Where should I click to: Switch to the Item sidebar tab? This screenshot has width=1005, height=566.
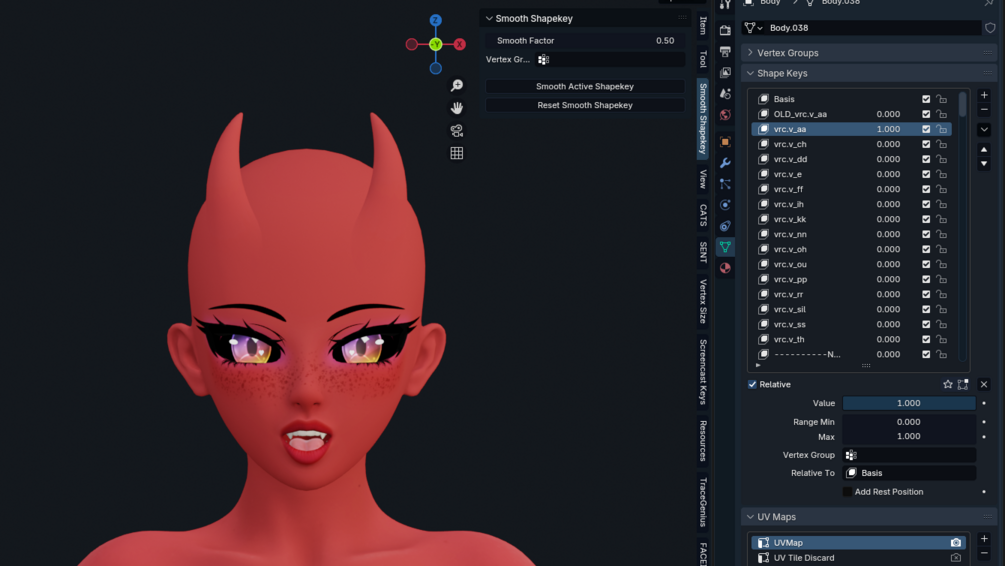[x=703, y=26]
